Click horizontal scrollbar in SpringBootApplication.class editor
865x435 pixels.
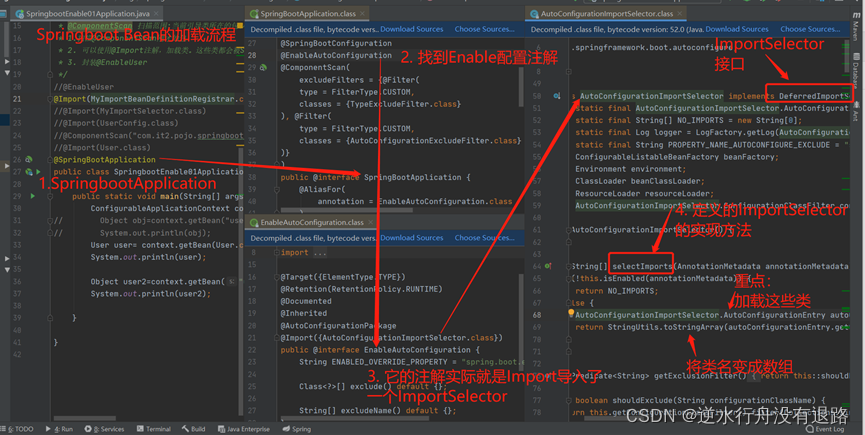(x=346, y=210)
